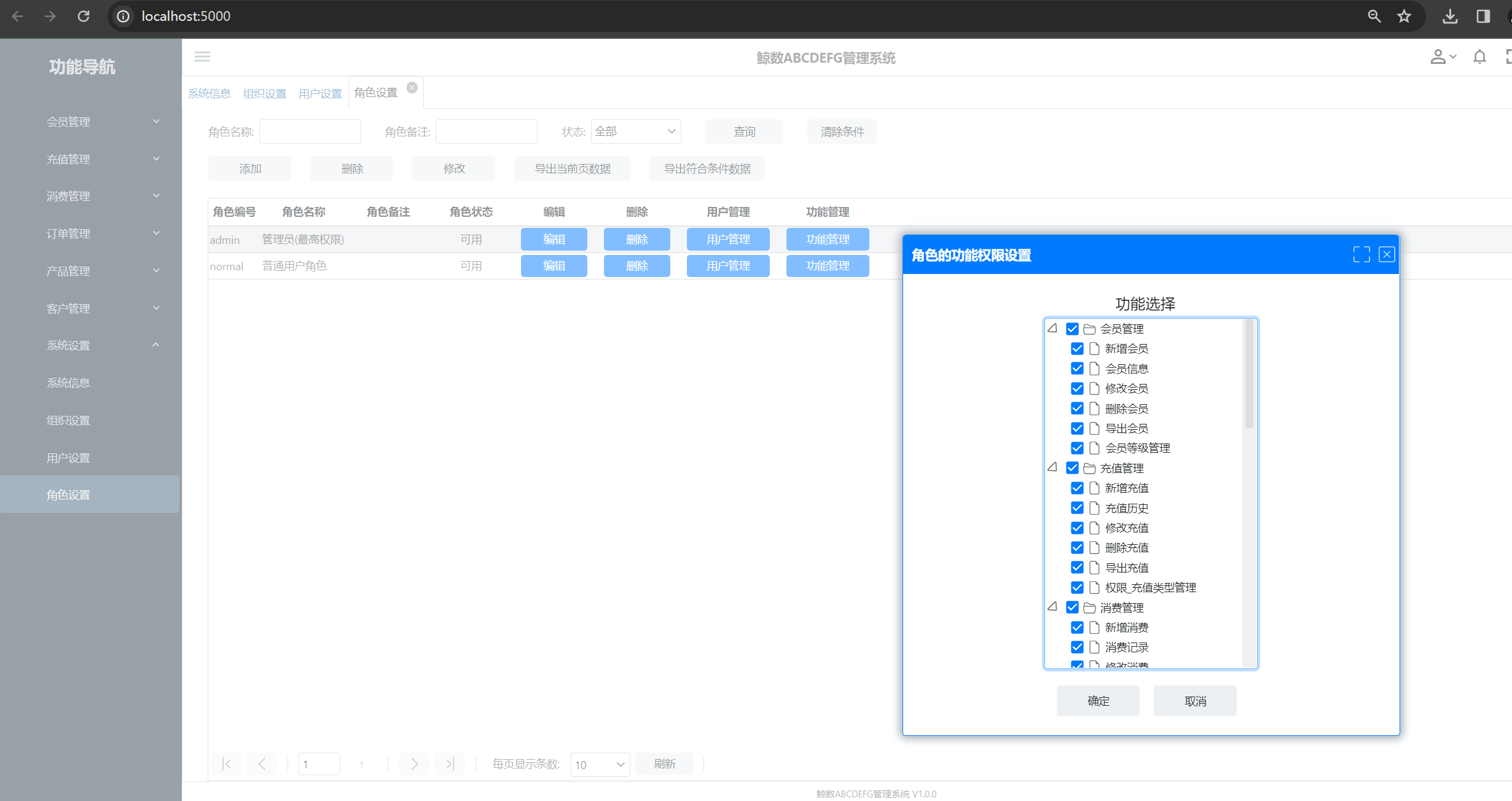Jump to last page pagination icon

pyautogui.click(x=450, y=764)
